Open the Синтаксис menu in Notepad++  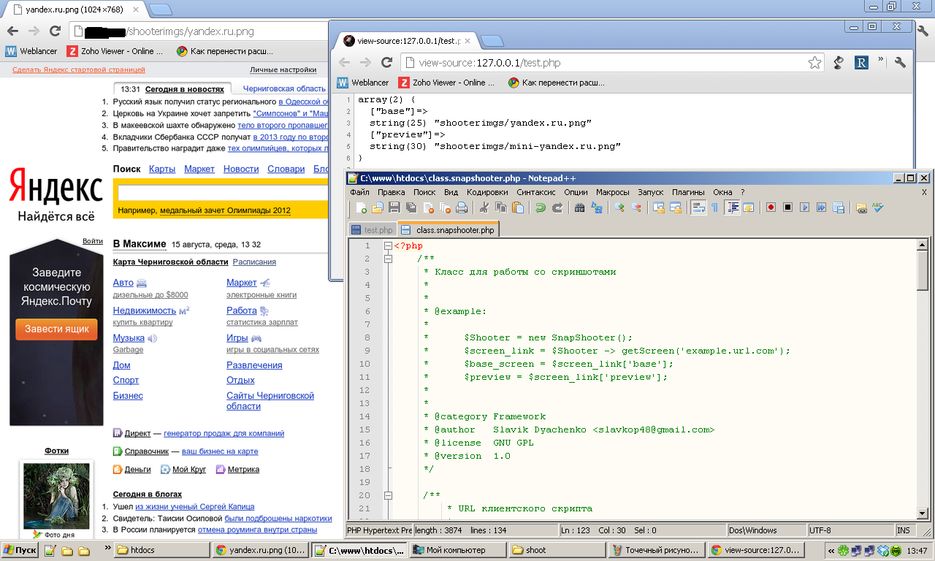click(536, 192)
